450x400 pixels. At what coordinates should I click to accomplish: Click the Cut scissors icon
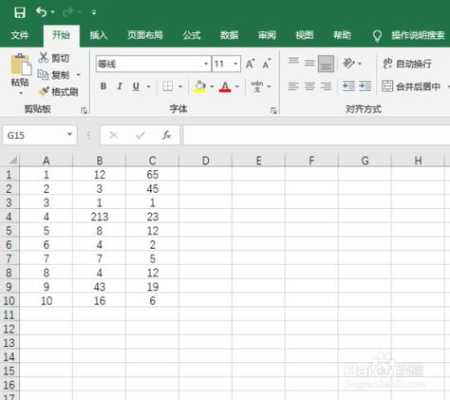coord(43,57)
